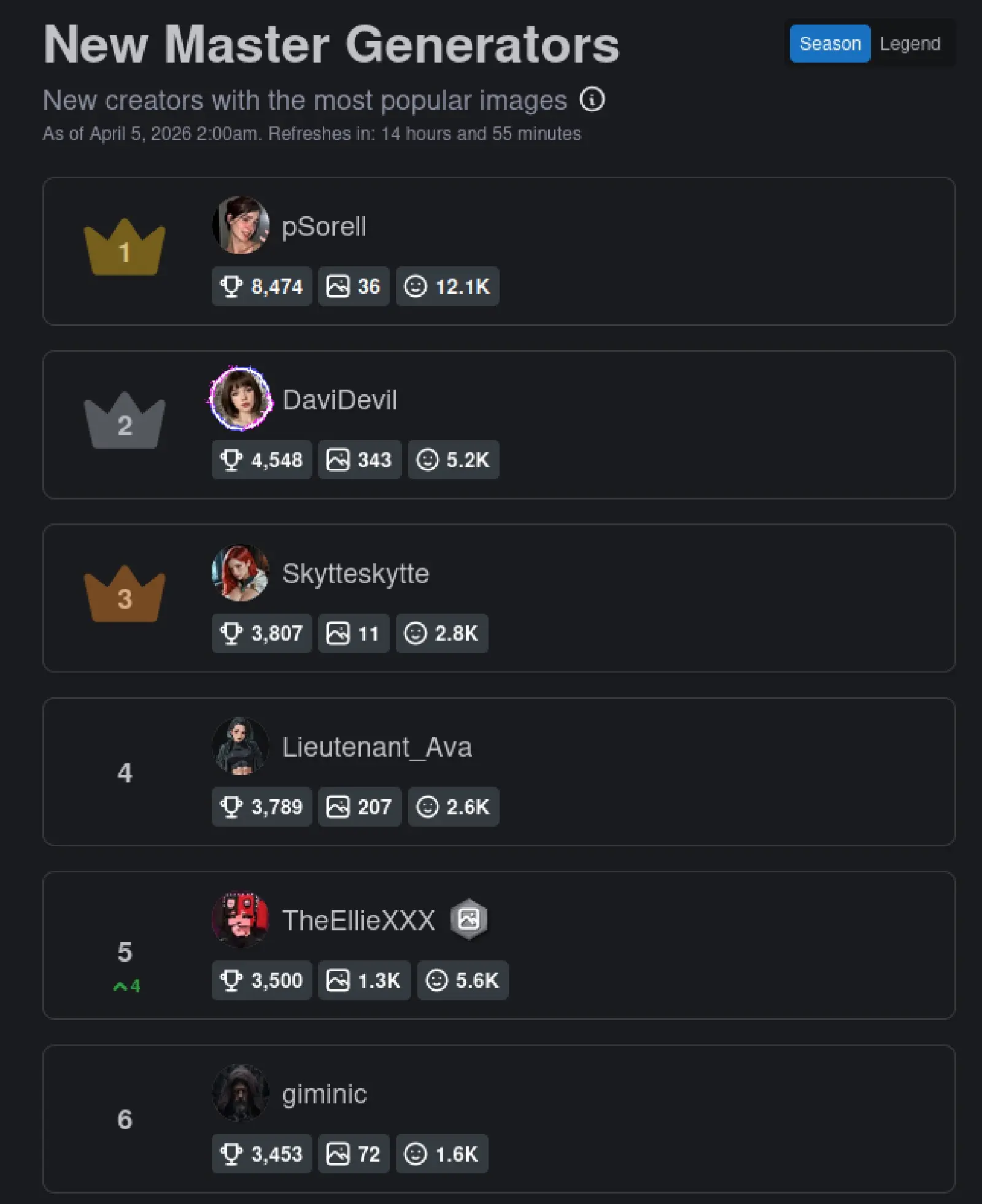Switch to the Legend view

[x=910, y=44]
